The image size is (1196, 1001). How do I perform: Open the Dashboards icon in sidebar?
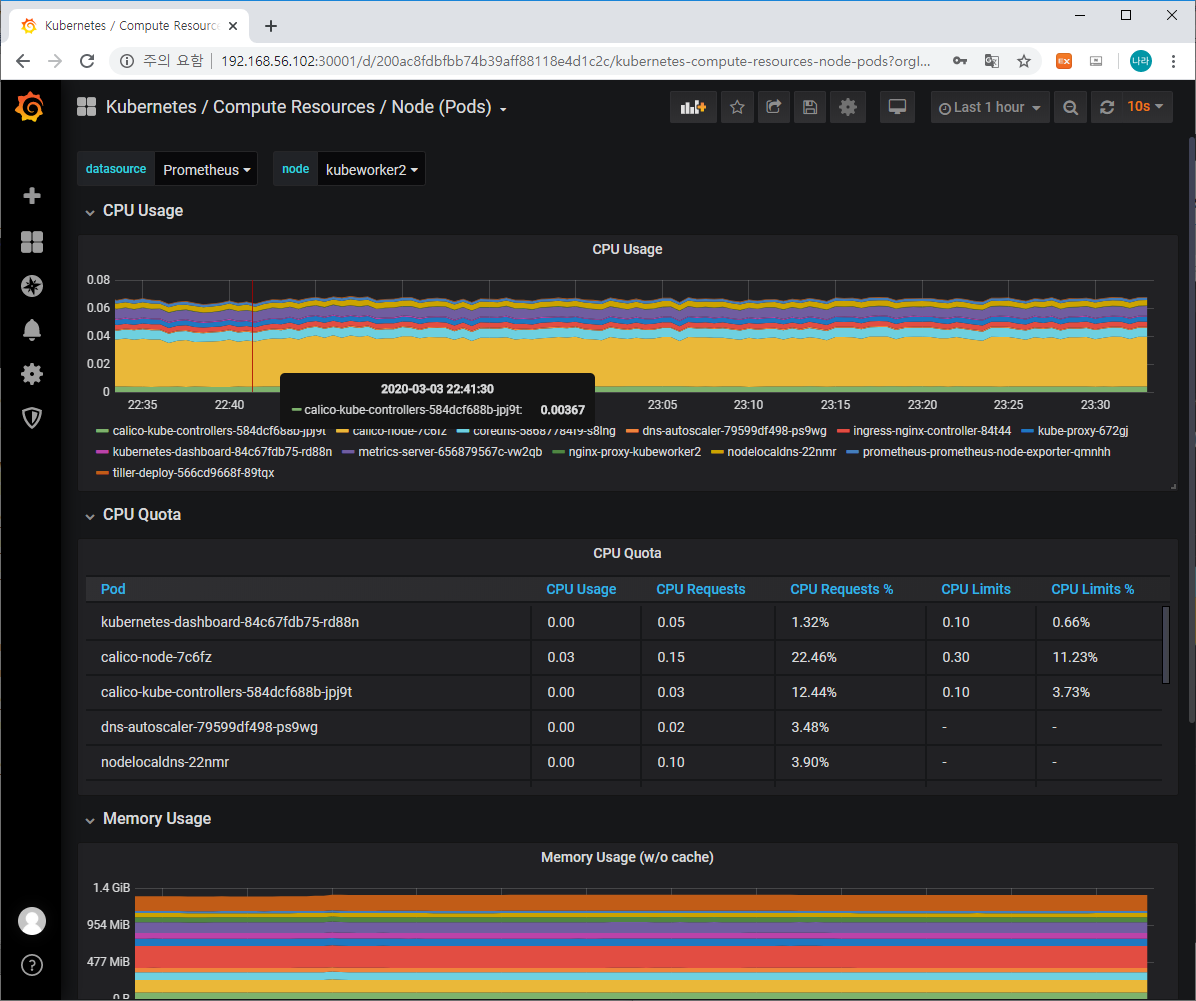[x=32, y=242]
